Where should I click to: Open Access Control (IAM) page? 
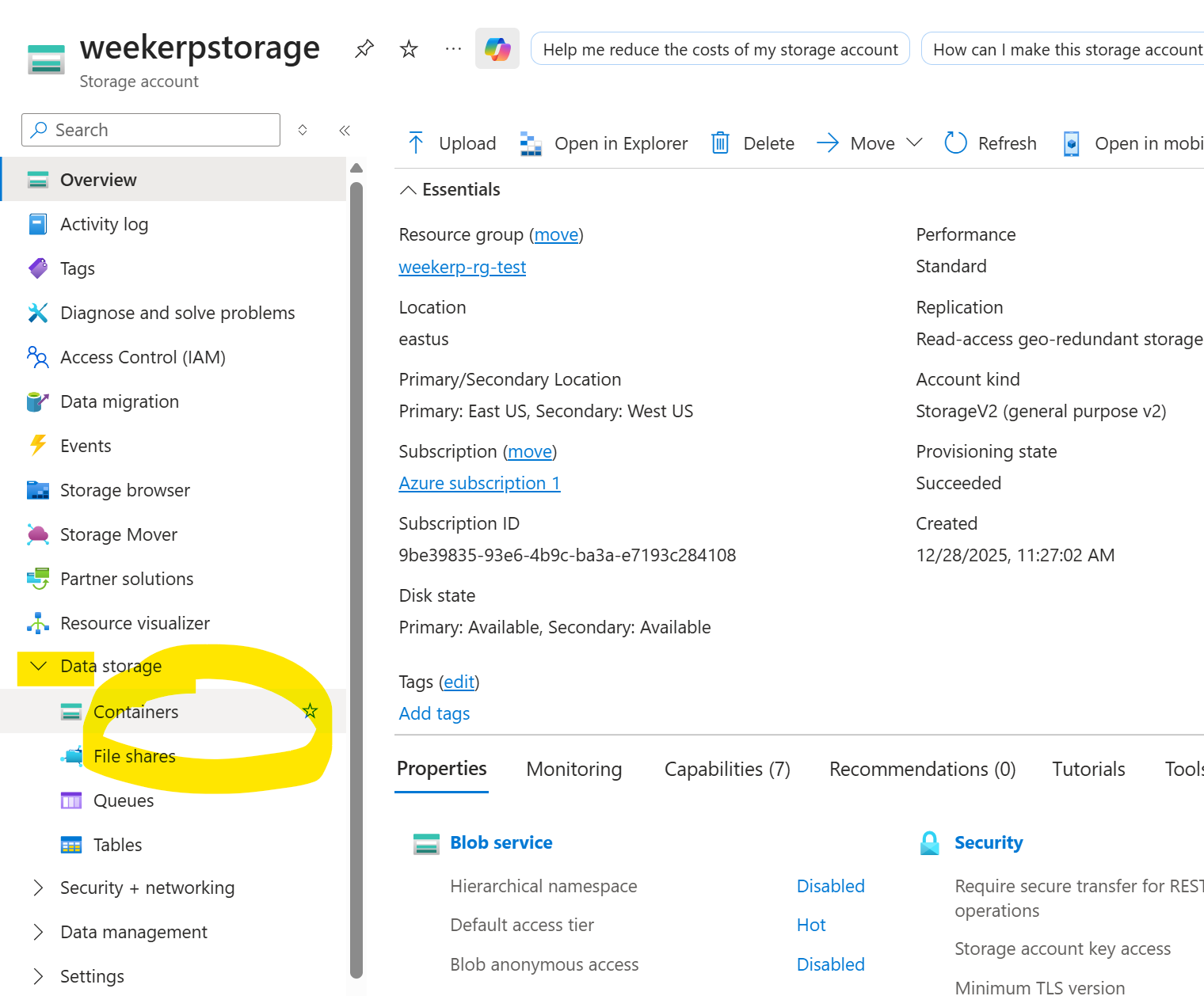pos(143,357)
